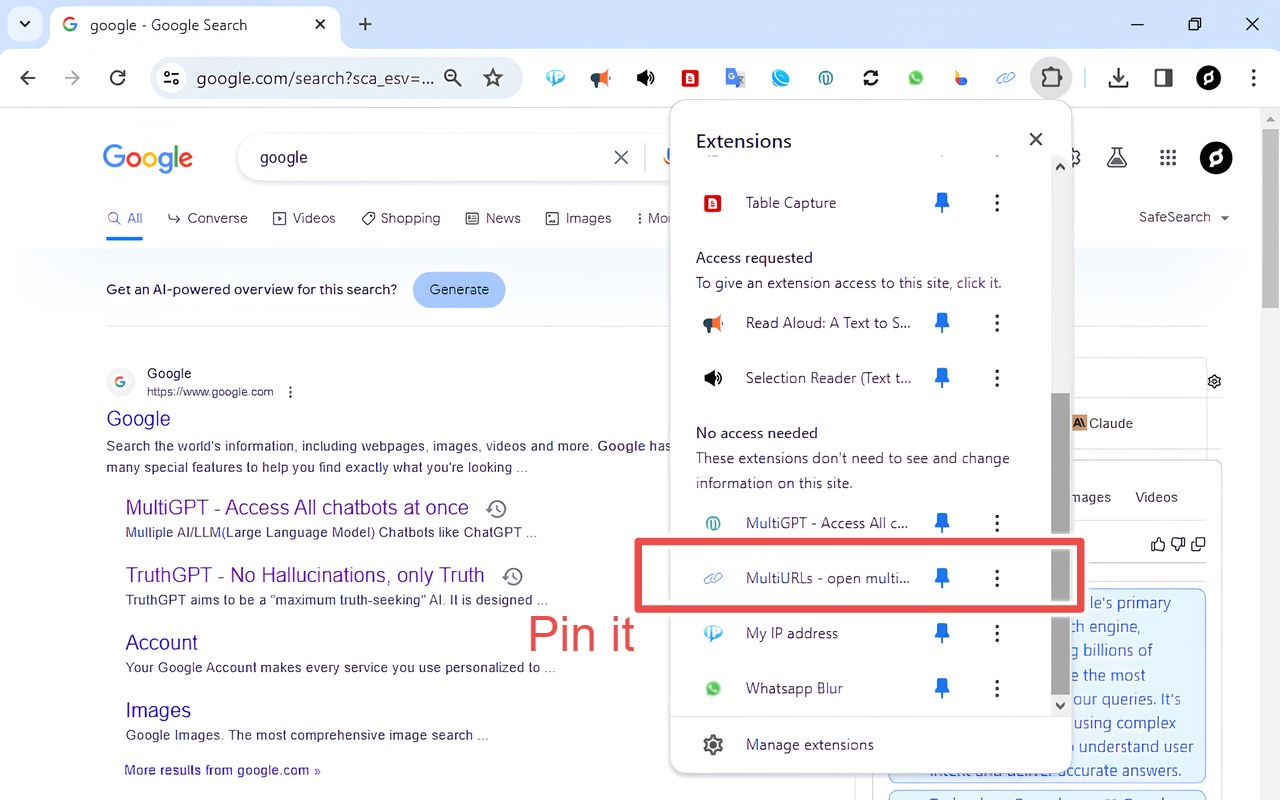The image size is (1280, 800).
Task: Expand the SafeSearch dropdown
Action: (1184, 217)
